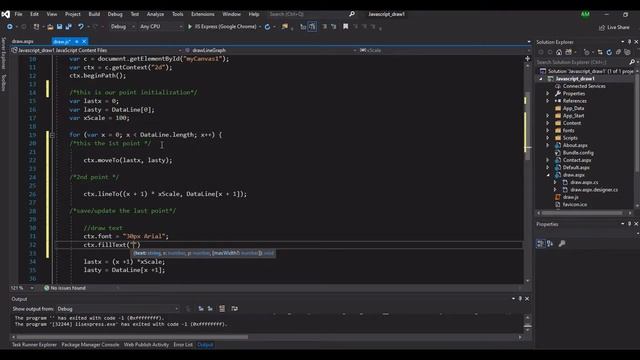The height and width of the screenshot is (360, 640).
Task: Click the Collapse All icon in Solution Explorer
Action: pos(618,52)
